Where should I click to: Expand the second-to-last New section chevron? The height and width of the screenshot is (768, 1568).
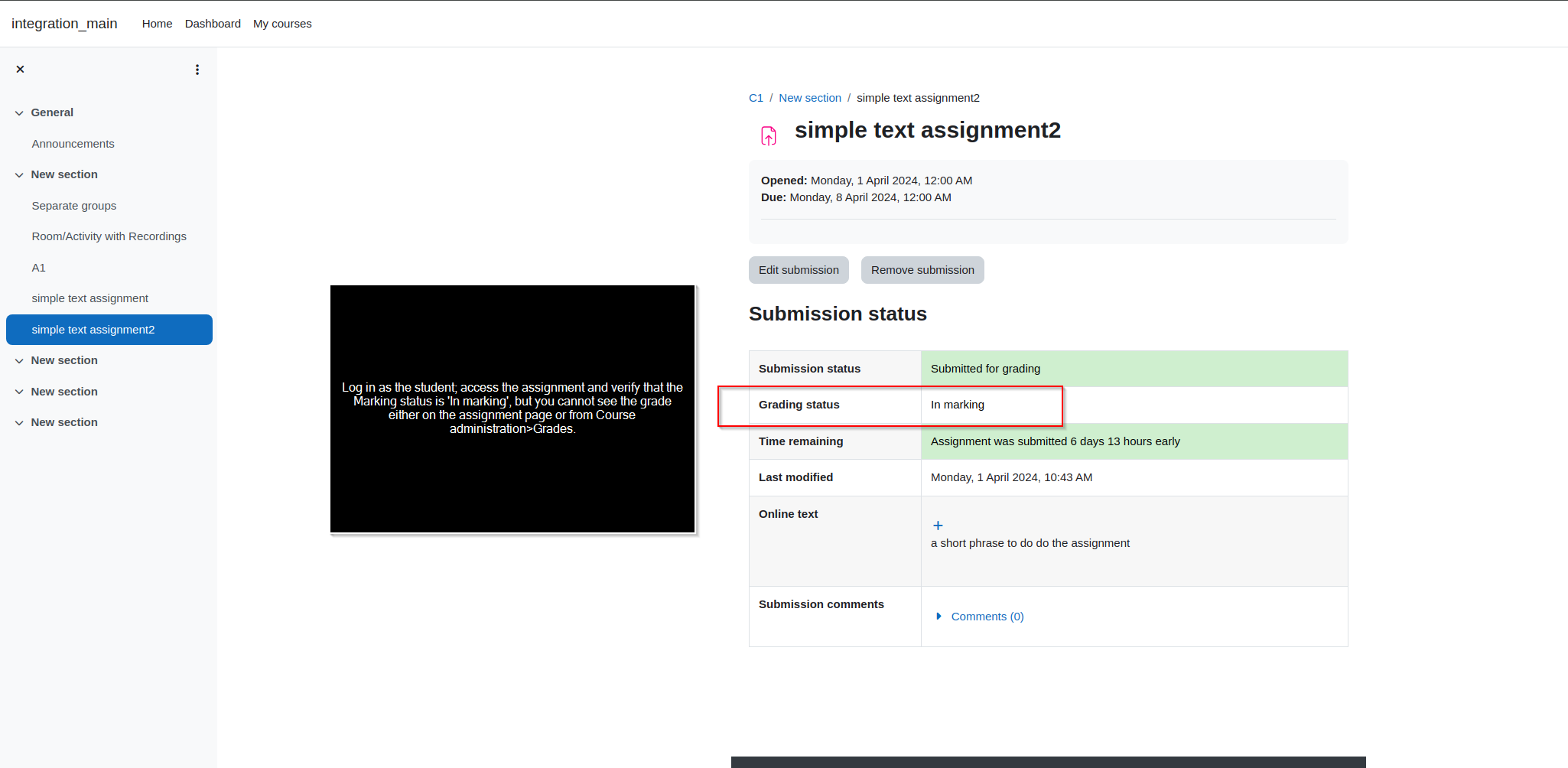pyautogui.click(x=19, y=392)
